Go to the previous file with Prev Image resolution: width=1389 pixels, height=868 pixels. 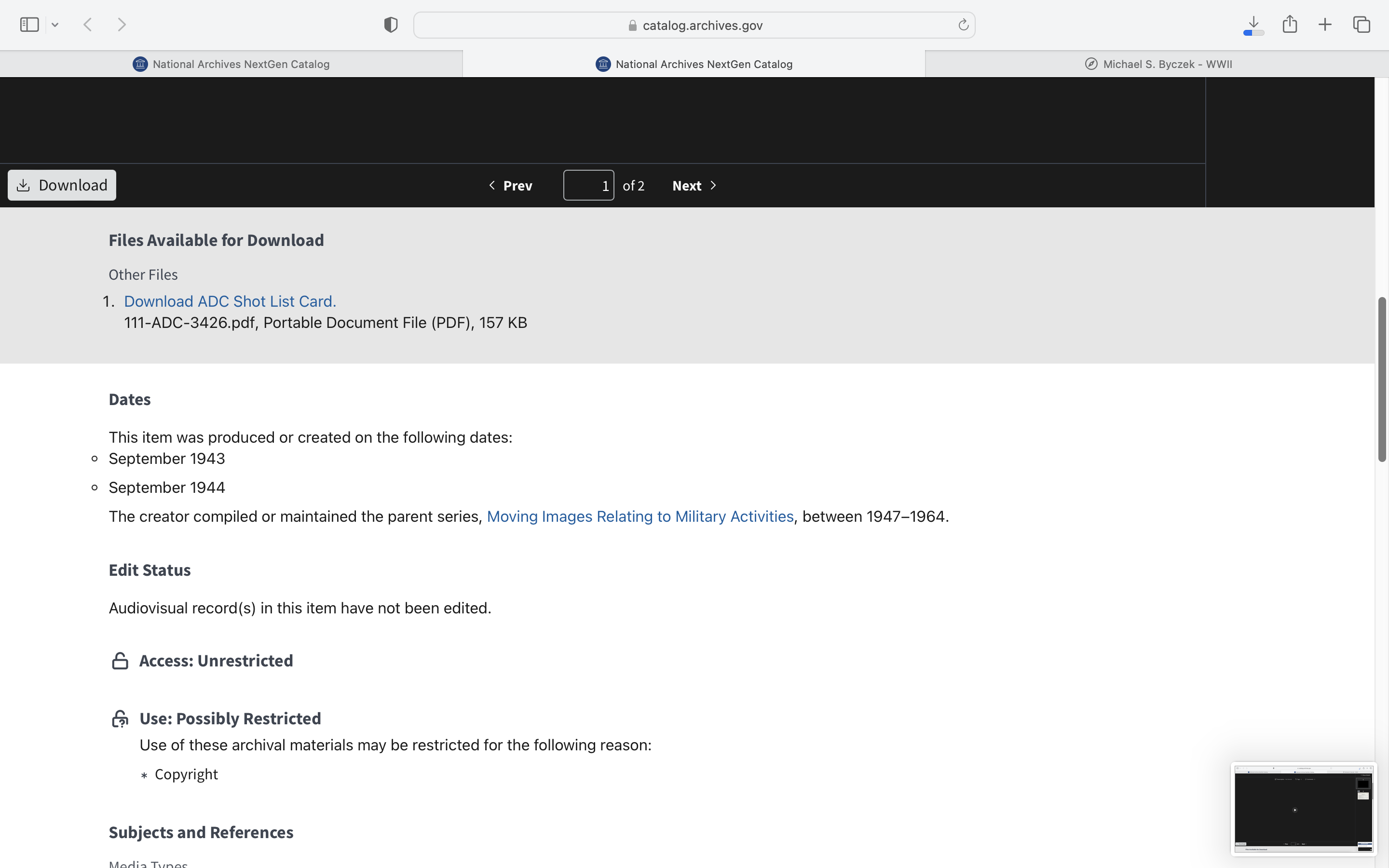(x=510, y=186)
